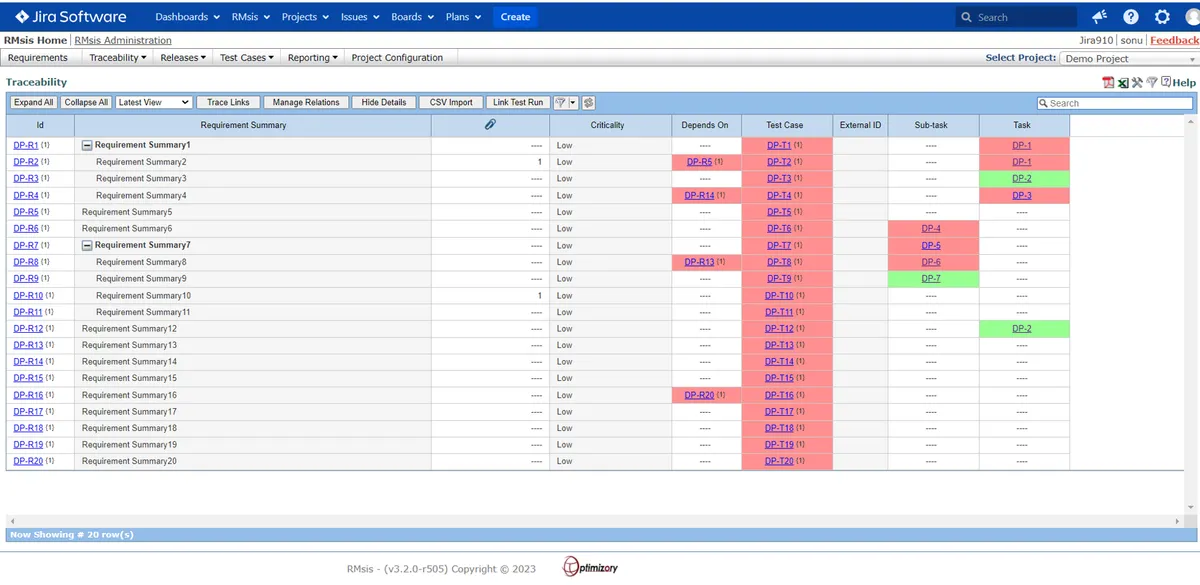Viewport: 1200px width, 585px height.
Task: Open the Plans menu
Action: pyautogui.click(x=463, y=17)
